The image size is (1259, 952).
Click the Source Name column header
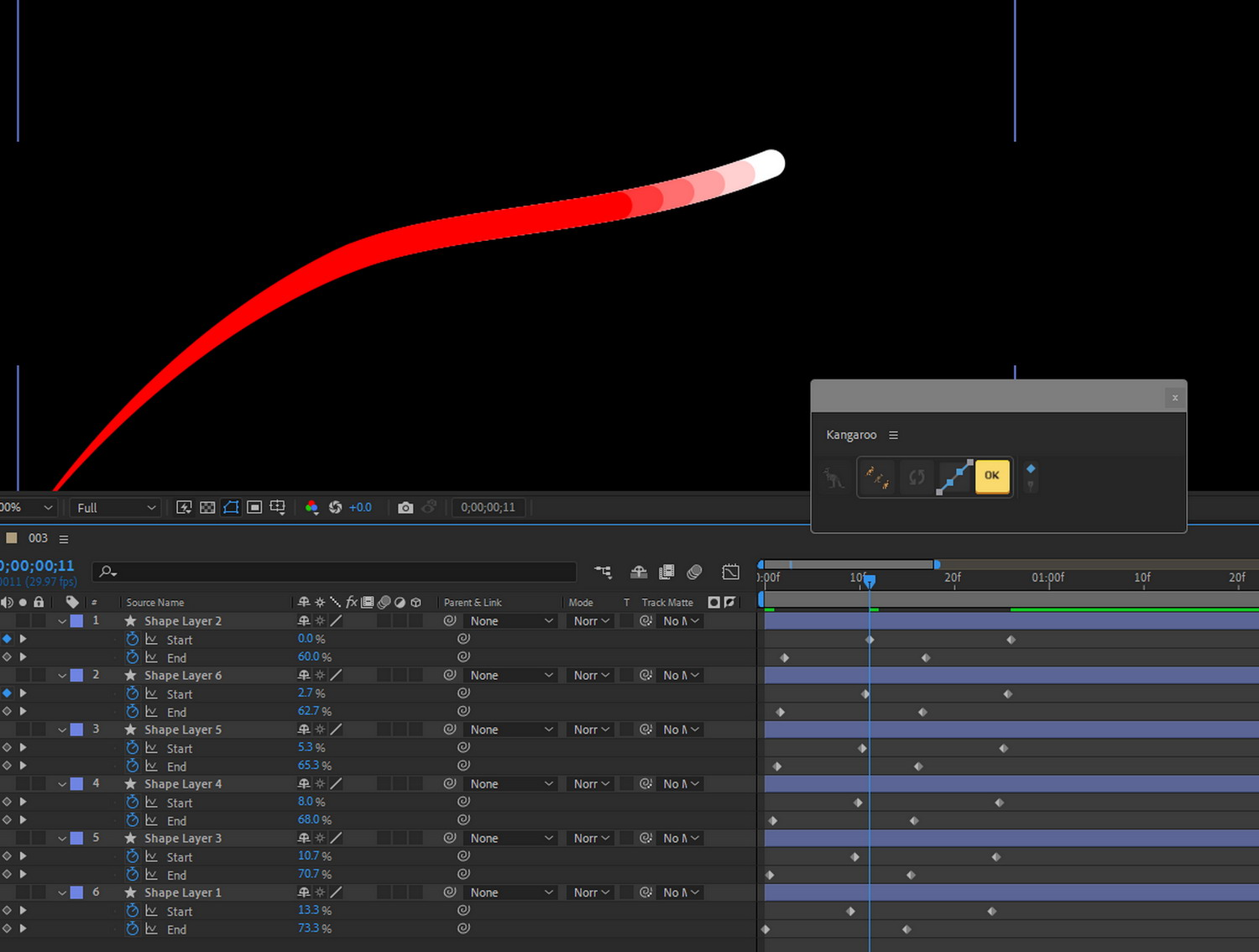(x=154, y=603)
